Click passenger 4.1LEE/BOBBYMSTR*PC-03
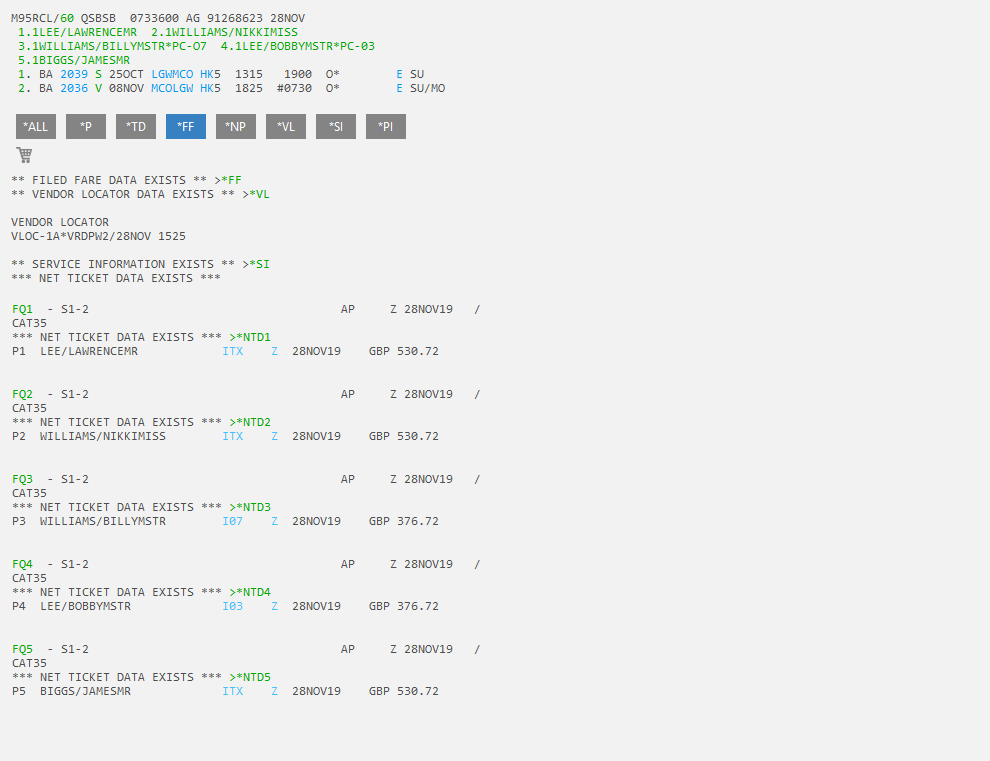Image resolution: width=990 pixels, height=761 pixels. [x=297, y=46]
